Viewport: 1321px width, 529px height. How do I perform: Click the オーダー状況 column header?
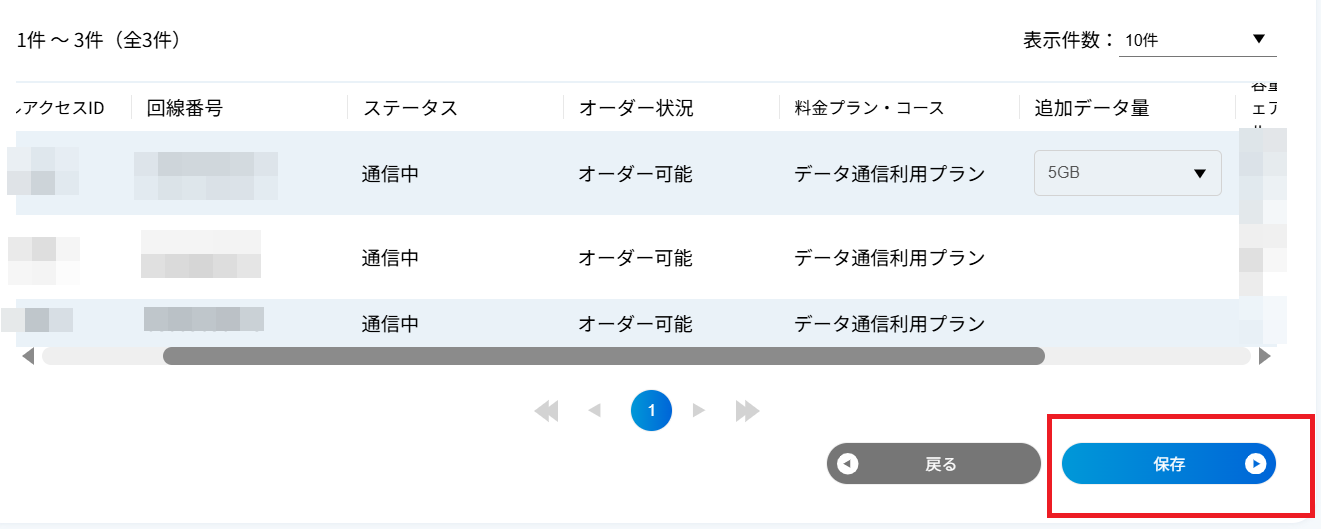click(636, 108)
